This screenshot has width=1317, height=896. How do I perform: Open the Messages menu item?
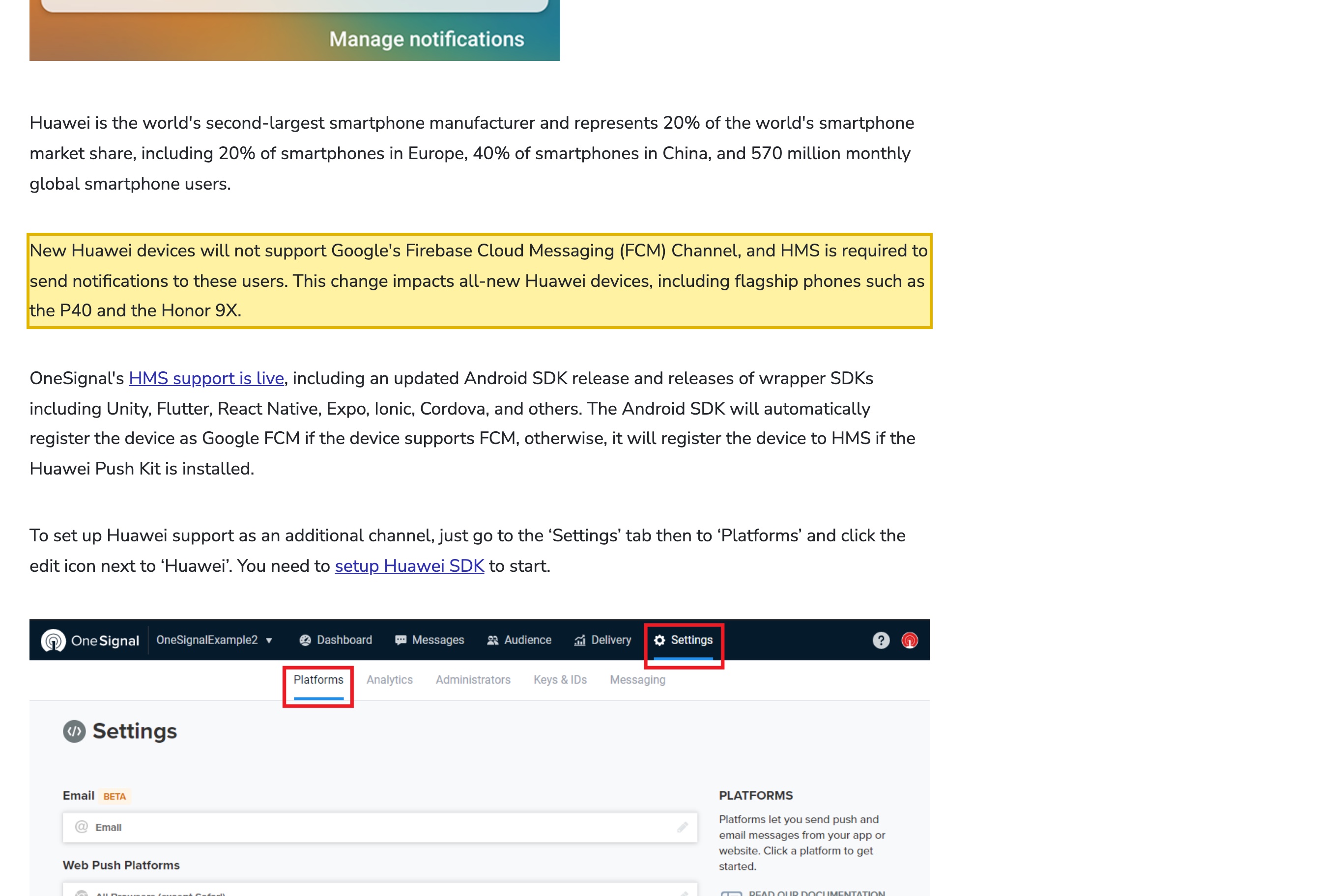[x=429, y=640]
